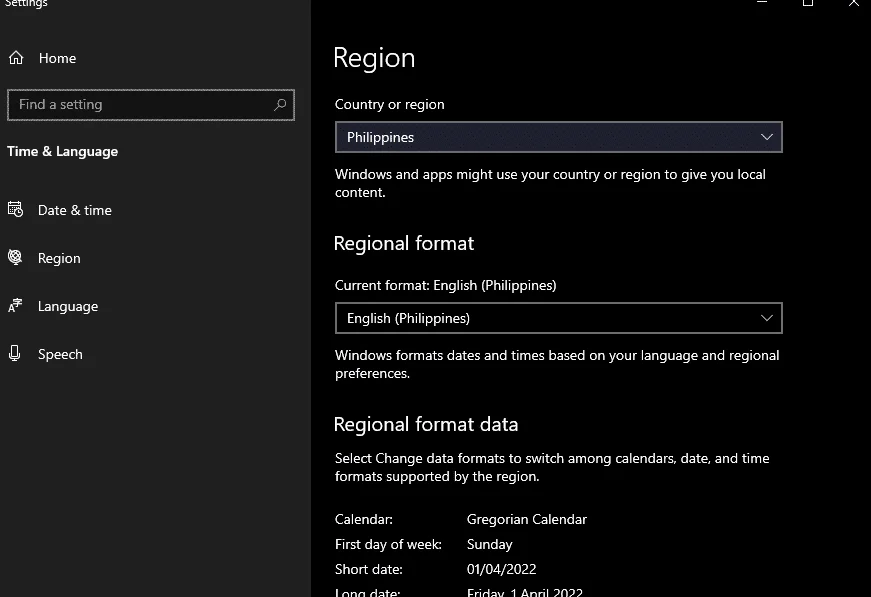
Task: Click the Short date: label
Action: [369, 569]
